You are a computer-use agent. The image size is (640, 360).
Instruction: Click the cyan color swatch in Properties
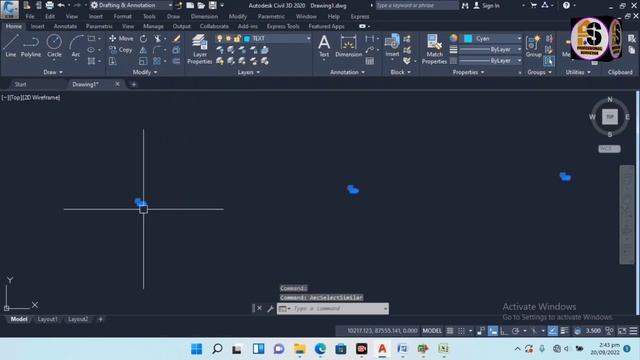point(468,38)
